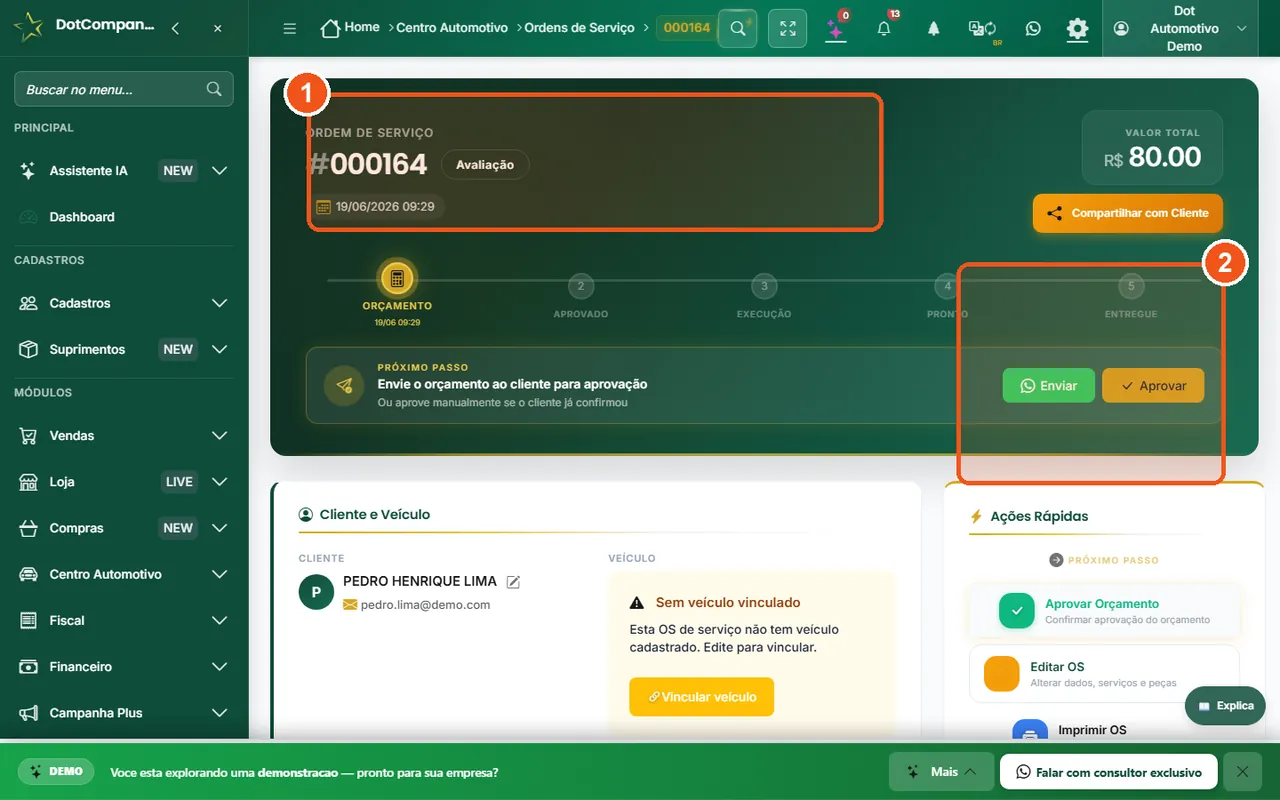Click the Avaliação status badge

485,165
